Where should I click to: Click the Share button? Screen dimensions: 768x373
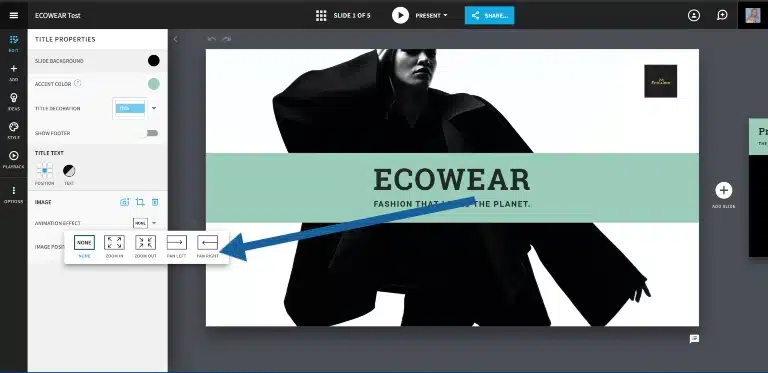tap(489, 15)
